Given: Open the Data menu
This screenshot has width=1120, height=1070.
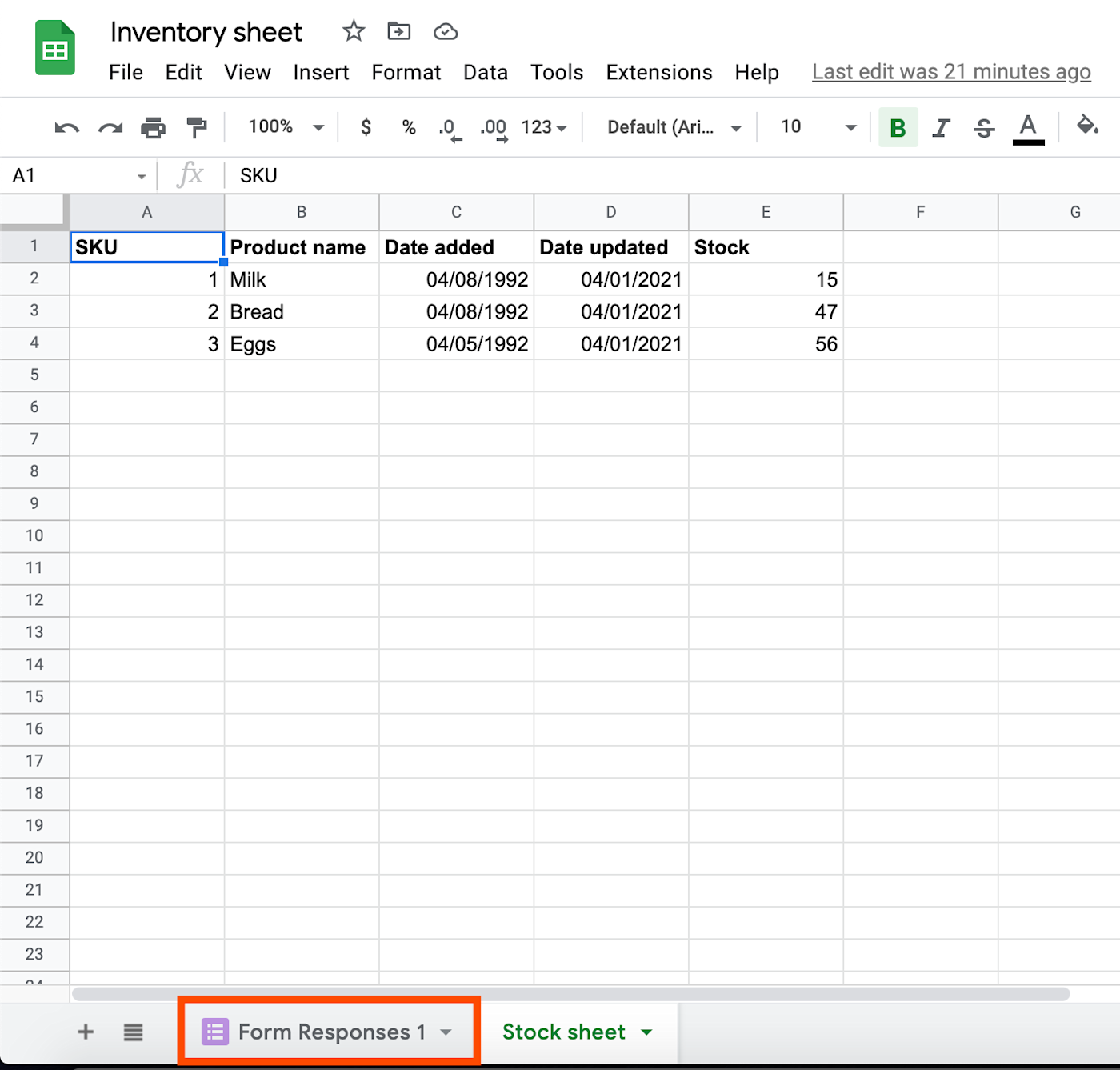Looking at the screenshot, I should (x=485, y=72).
